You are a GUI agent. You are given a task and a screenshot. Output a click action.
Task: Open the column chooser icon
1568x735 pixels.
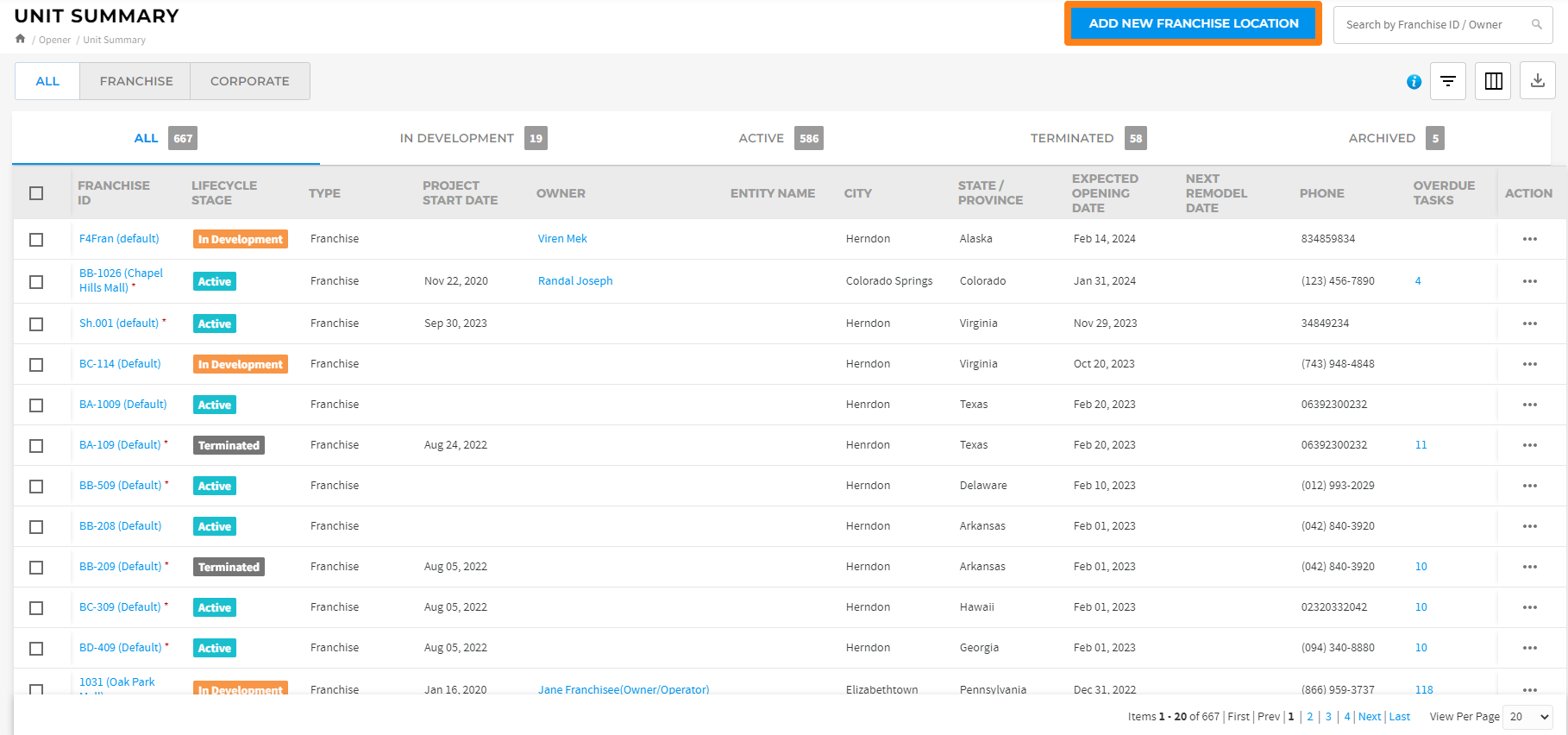click(1493, 81)
